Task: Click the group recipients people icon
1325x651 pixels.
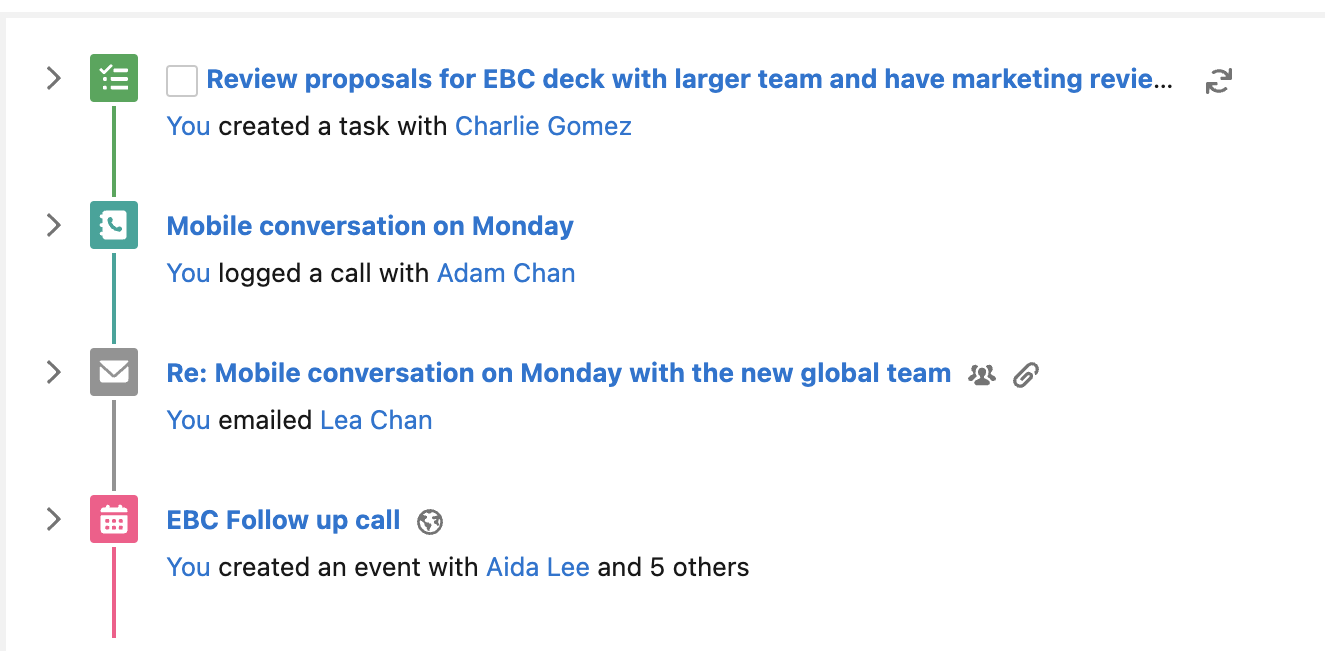Action: (982, 375)
